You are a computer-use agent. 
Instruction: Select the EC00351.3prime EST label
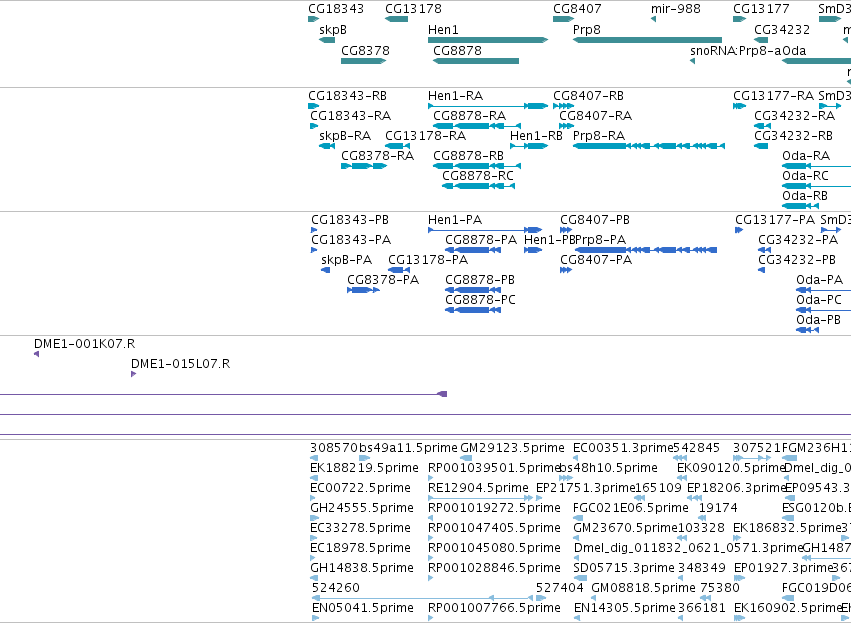coord(623,448)
